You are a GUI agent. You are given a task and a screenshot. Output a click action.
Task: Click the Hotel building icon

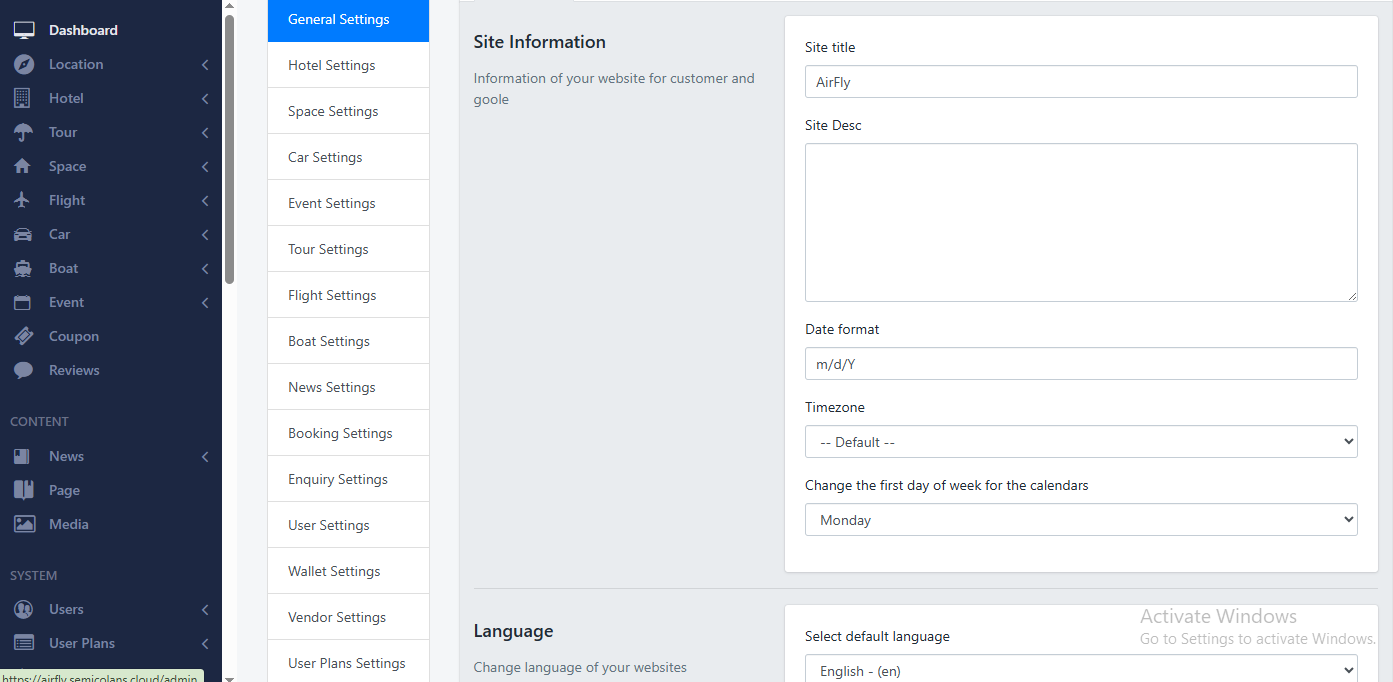pyautogui.click(x=23, y=98)
